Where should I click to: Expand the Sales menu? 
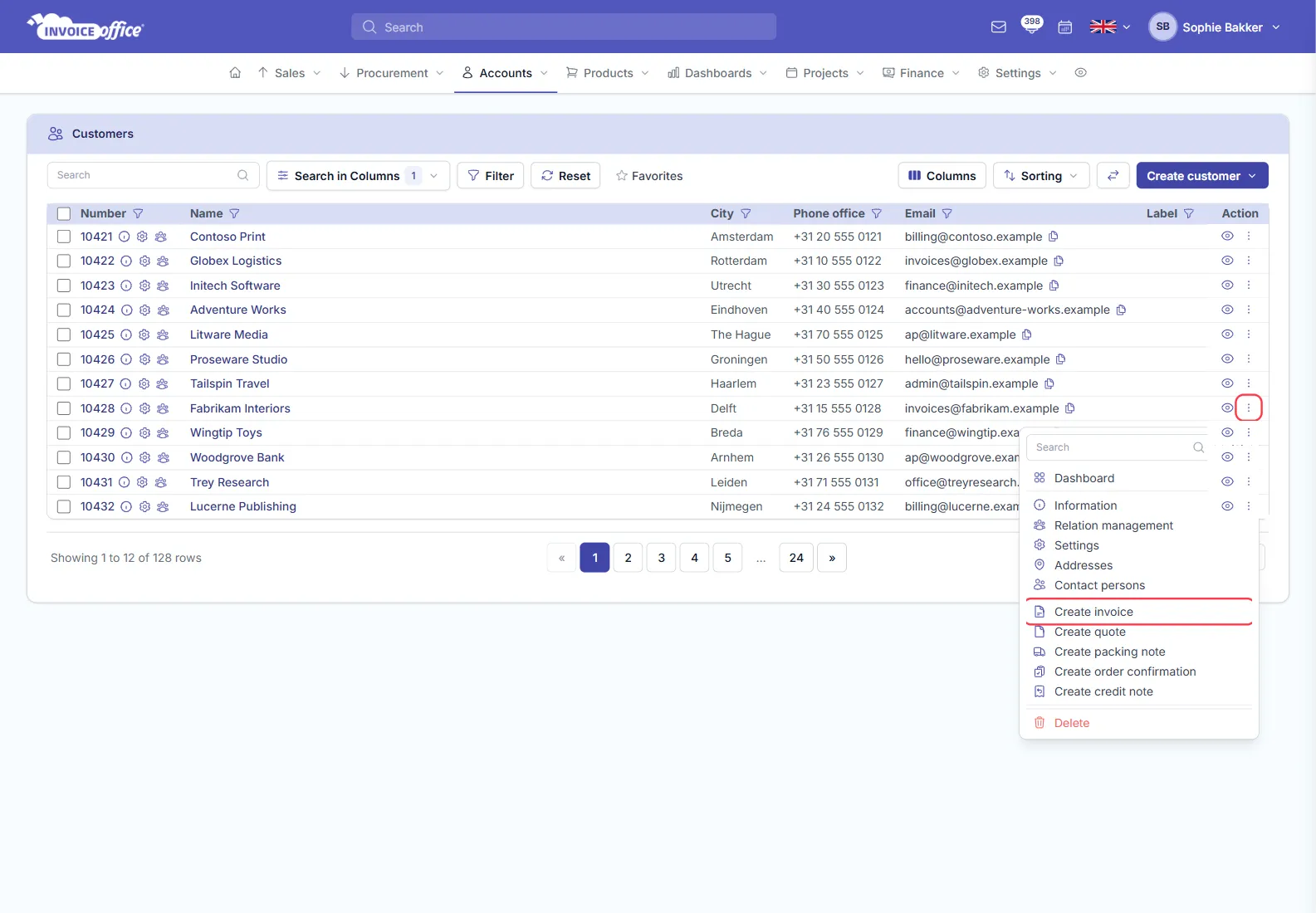(289, 73)
